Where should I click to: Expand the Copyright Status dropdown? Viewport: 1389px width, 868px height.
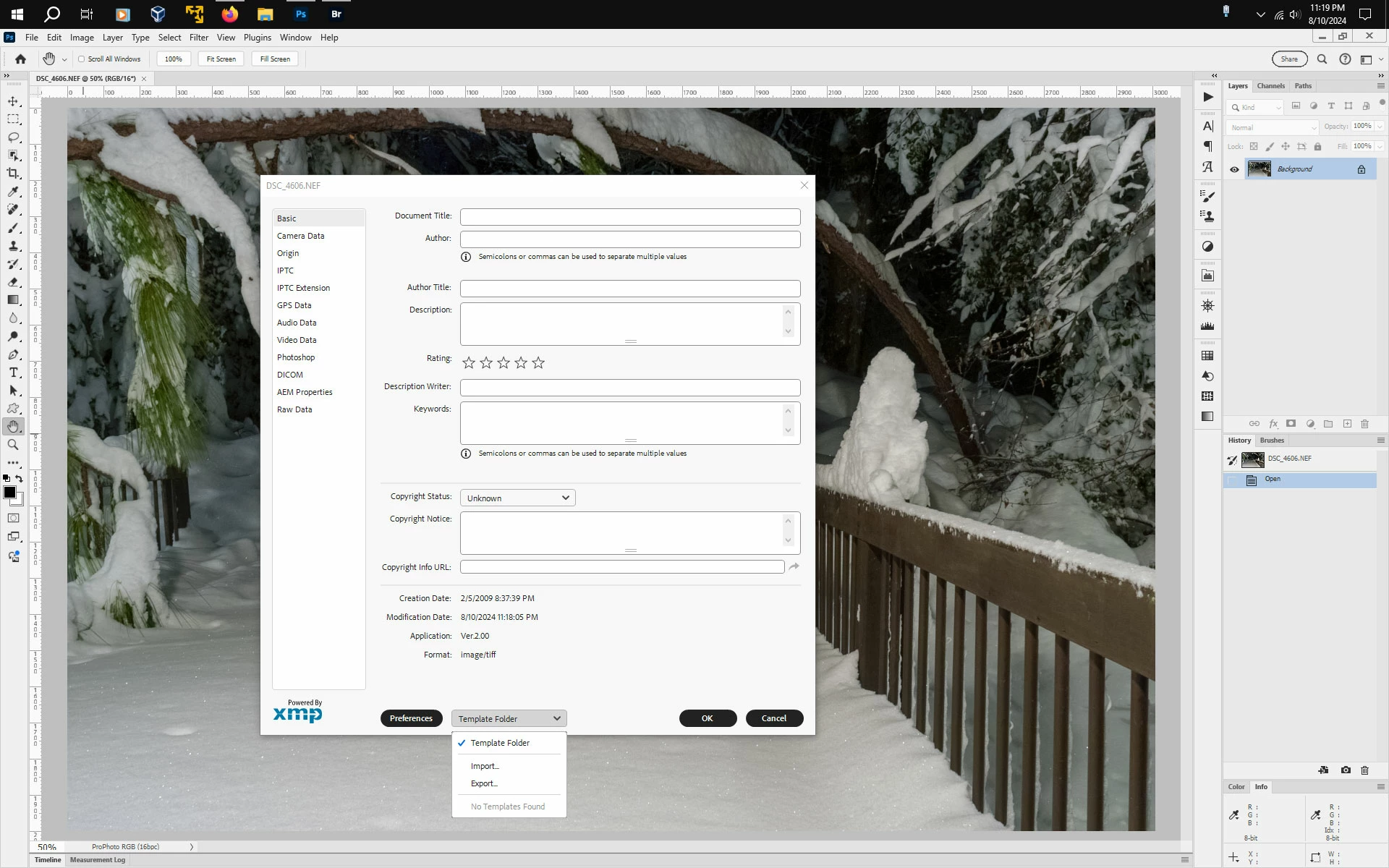[517, 498]
